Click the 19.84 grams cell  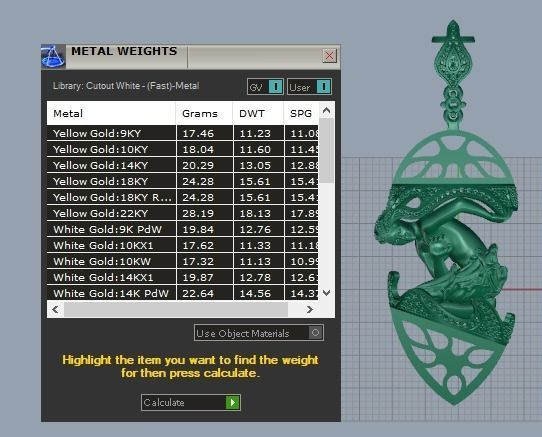[204, 229]
